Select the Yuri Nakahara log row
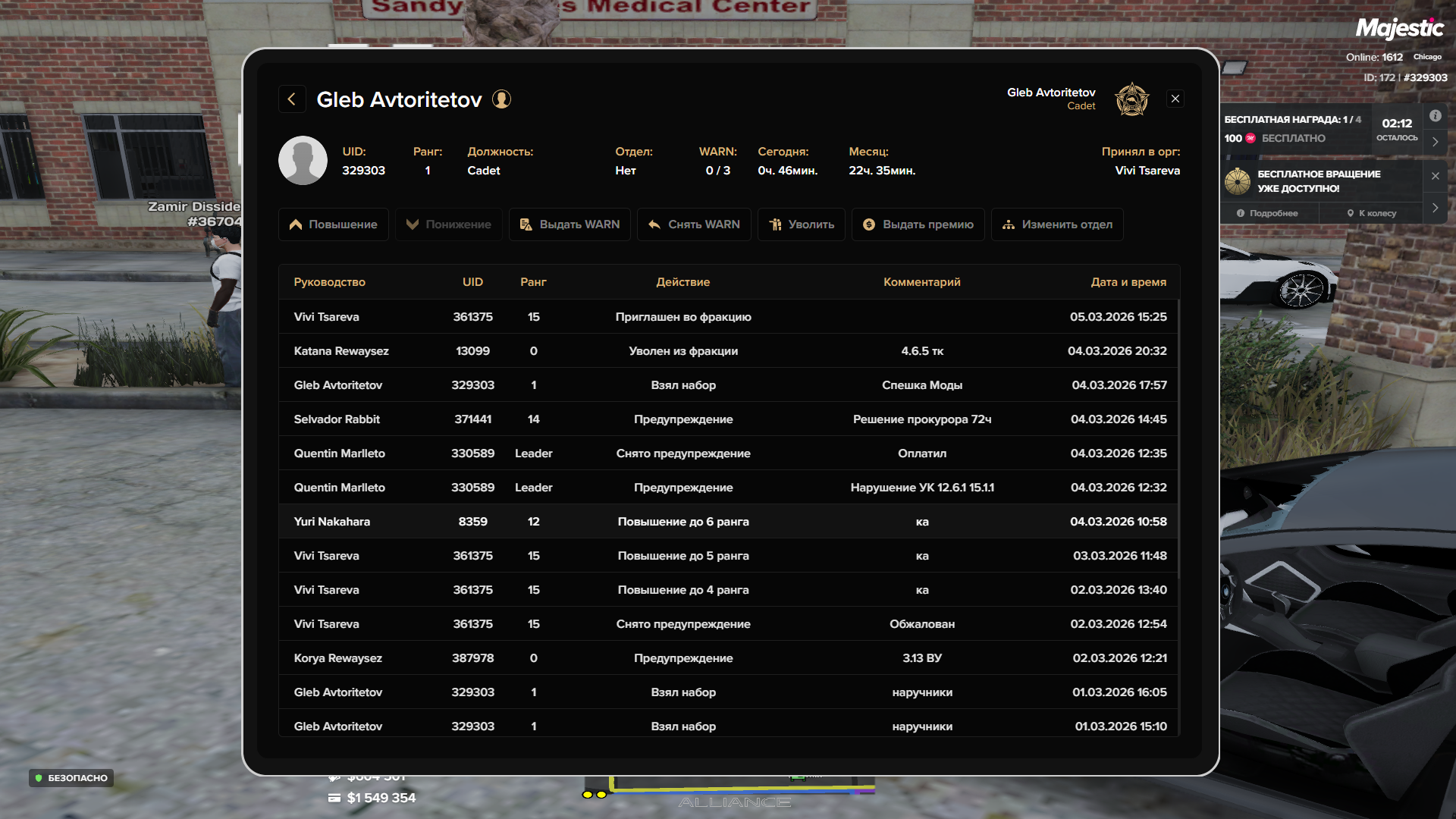Screen dimensions: 1456x819 point(728,522)
